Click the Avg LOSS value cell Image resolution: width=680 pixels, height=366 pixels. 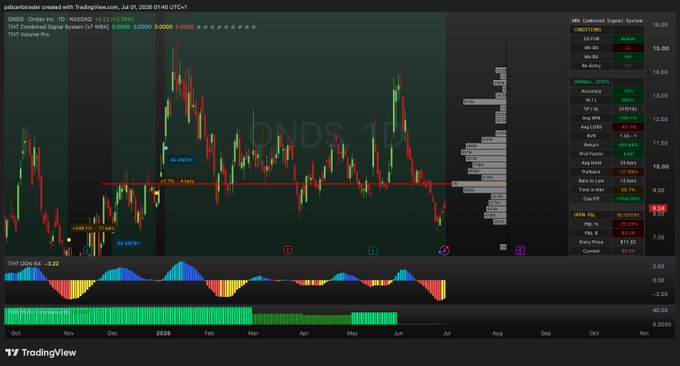628,127
